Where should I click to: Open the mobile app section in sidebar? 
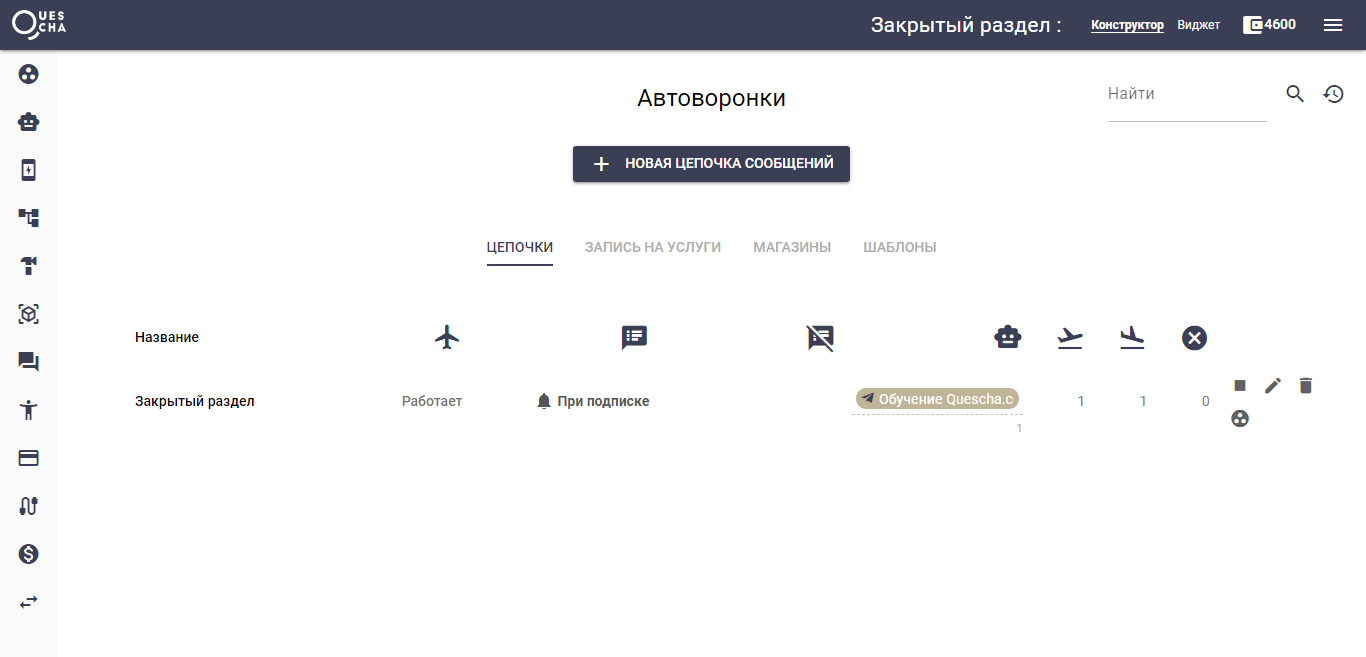click(x=28, y=169)
